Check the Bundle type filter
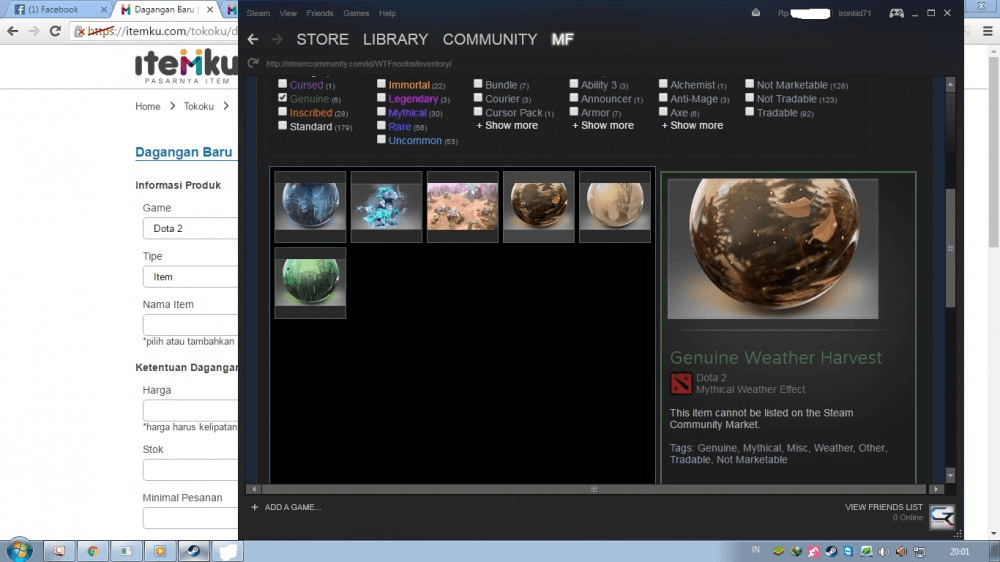 (478, 84)
